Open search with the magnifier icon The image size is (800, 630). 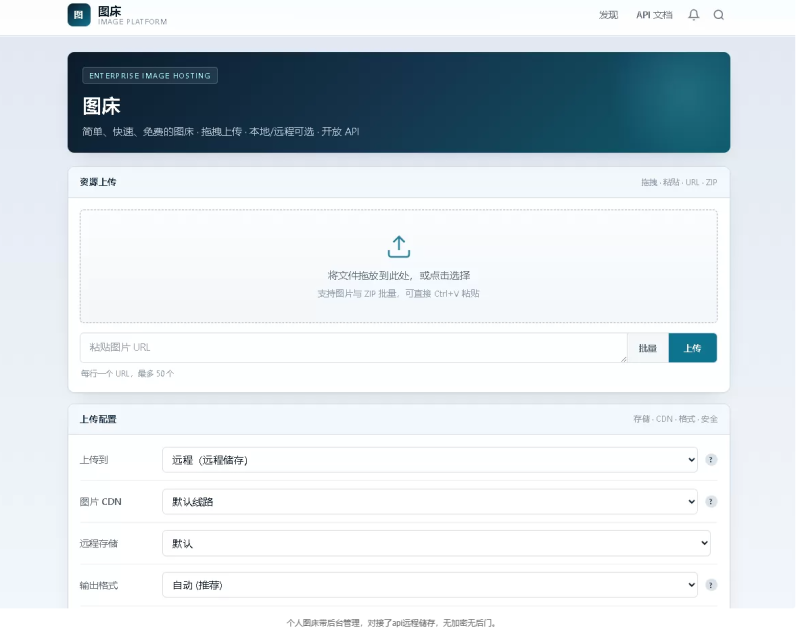point(718,15)
